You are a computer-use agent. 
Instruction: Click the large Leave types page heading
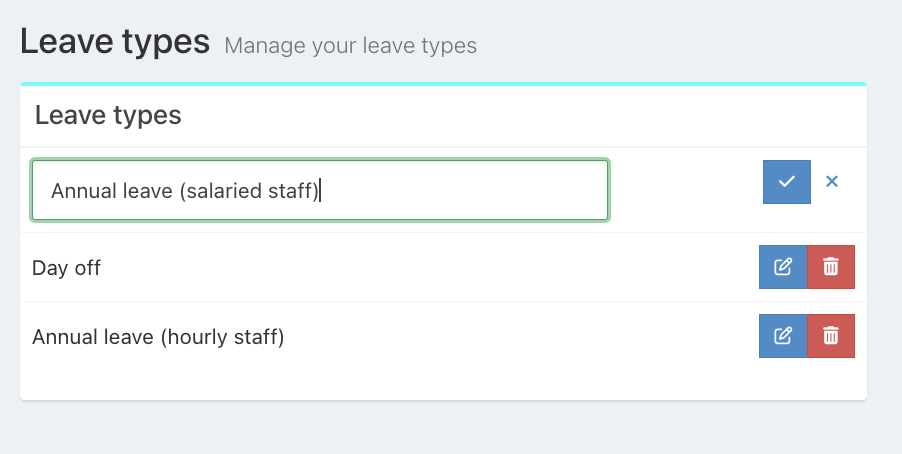(115, 42)
